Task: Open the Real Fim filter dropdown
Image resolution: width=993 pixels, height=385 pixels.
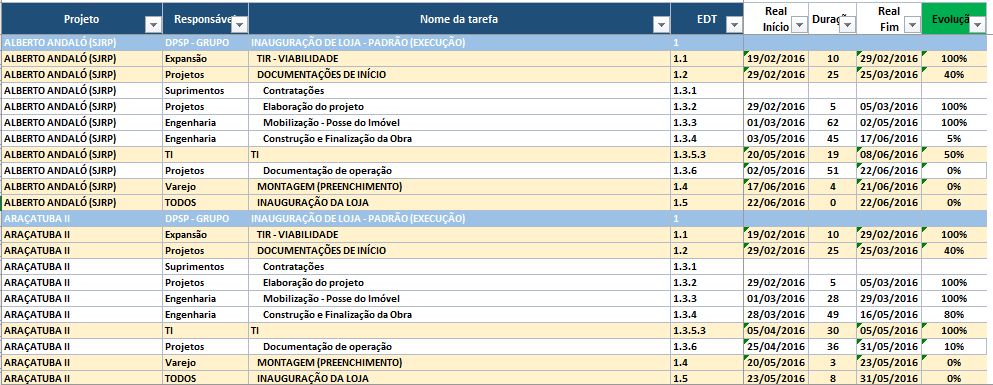Action: pos(912,25)
